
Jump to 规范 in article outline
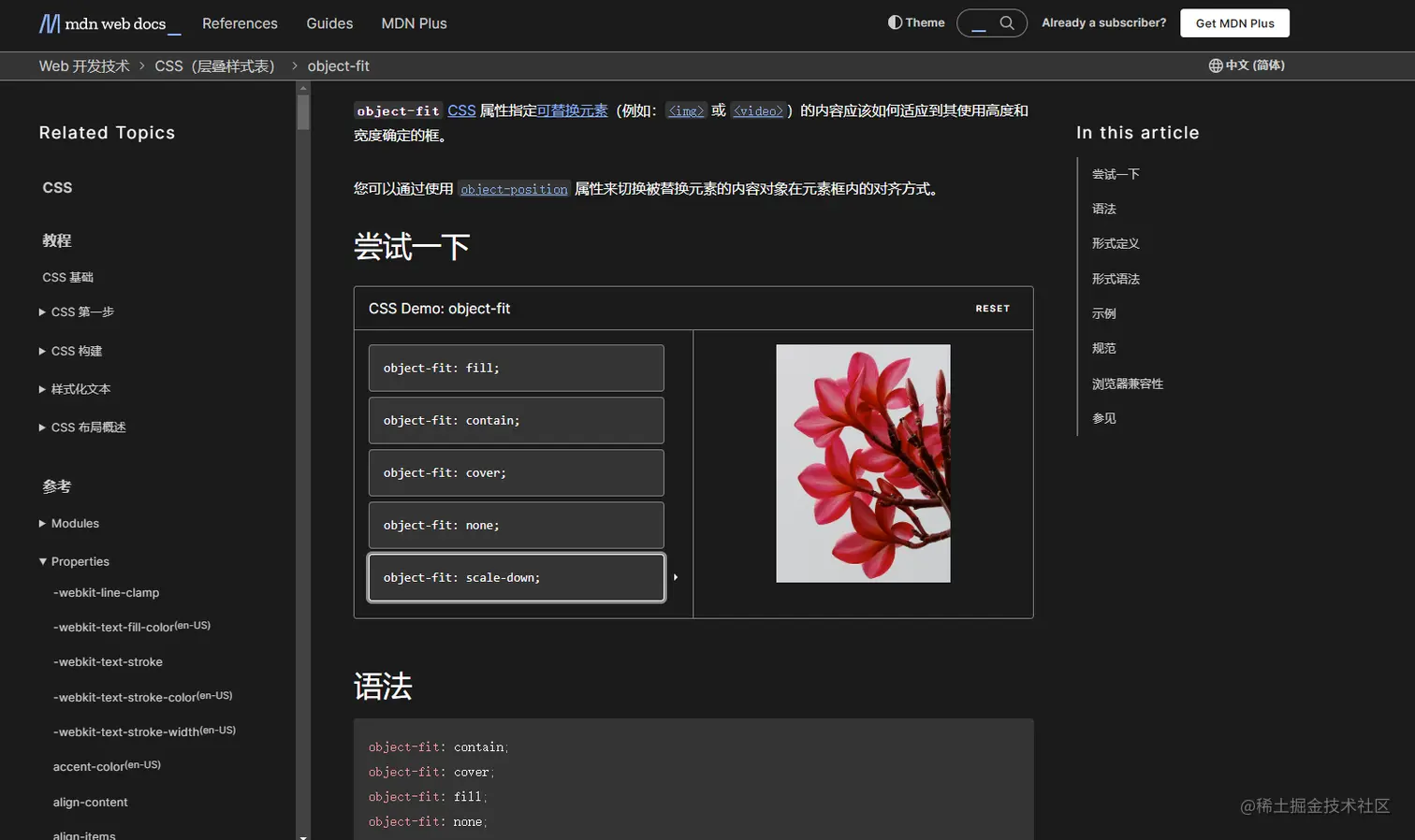click(1104, 349)
